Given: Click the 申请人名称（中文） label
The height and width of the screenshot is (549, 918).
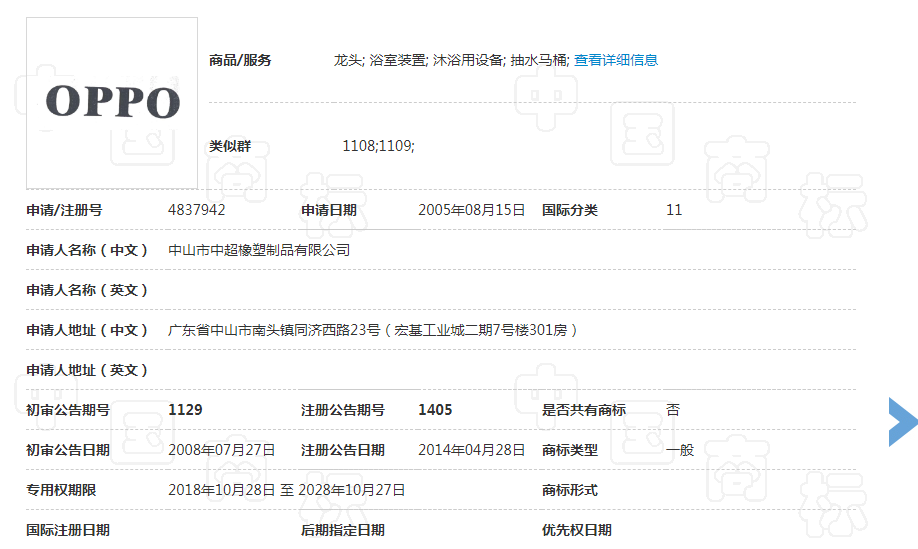Looking at the screenshot, I should (x=88, y=251).
